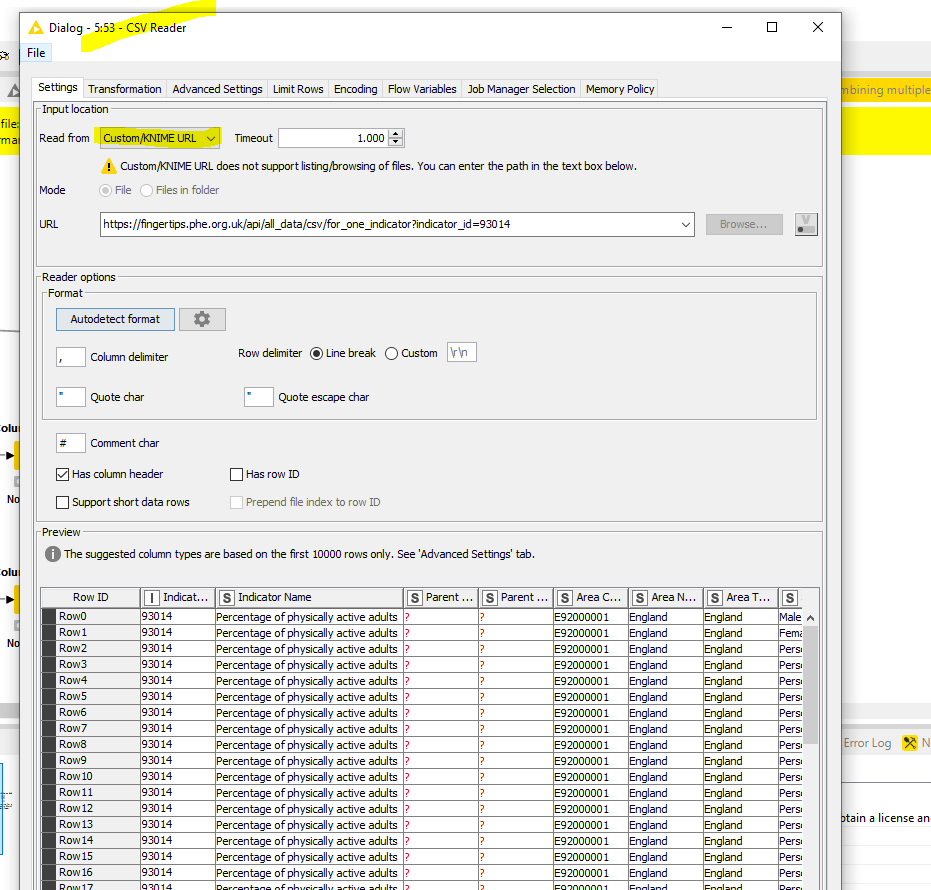Click the Error Log icon behind the dialog
This screenshot has height=890, width=931.
click(x=867, y=743)
